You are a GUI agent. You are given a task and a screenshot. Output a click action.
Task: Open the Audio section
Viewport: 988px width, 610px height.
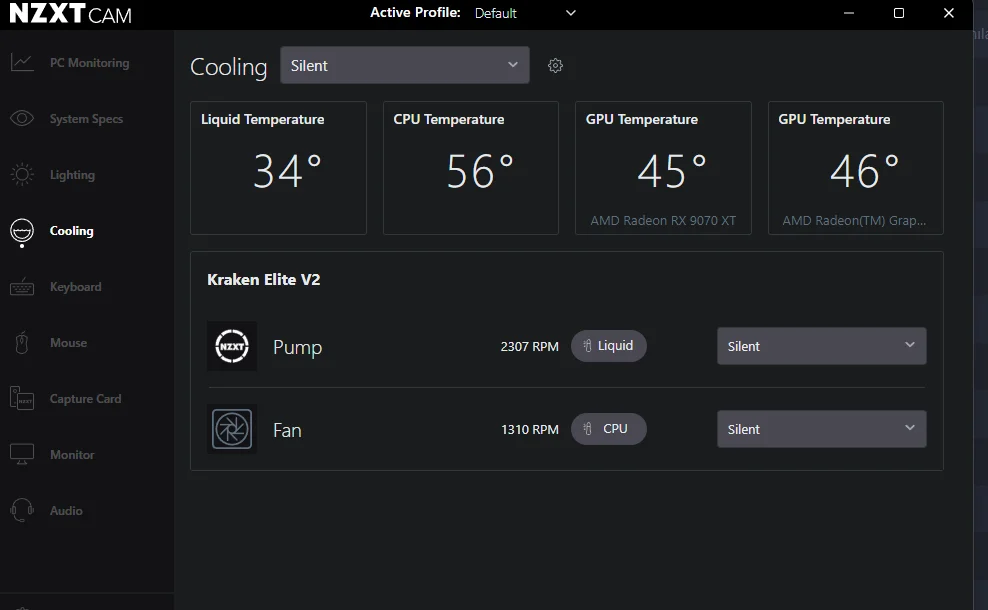click(x=66, y=510)
